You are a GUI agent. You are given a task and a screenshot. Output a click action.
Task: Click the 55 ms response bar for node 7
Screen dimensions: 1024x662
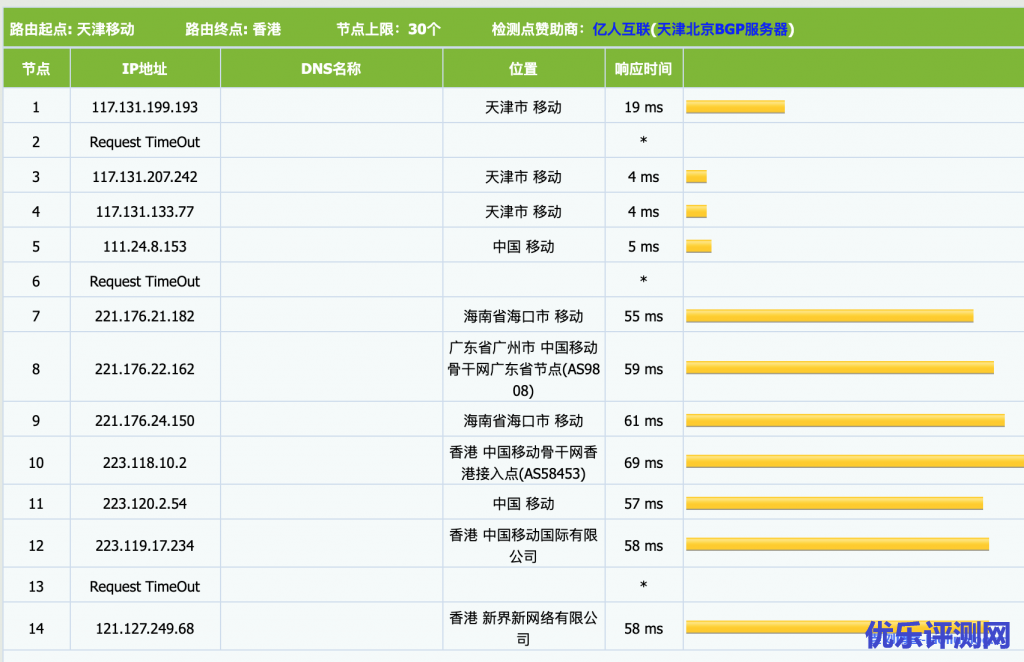[829, 316]
